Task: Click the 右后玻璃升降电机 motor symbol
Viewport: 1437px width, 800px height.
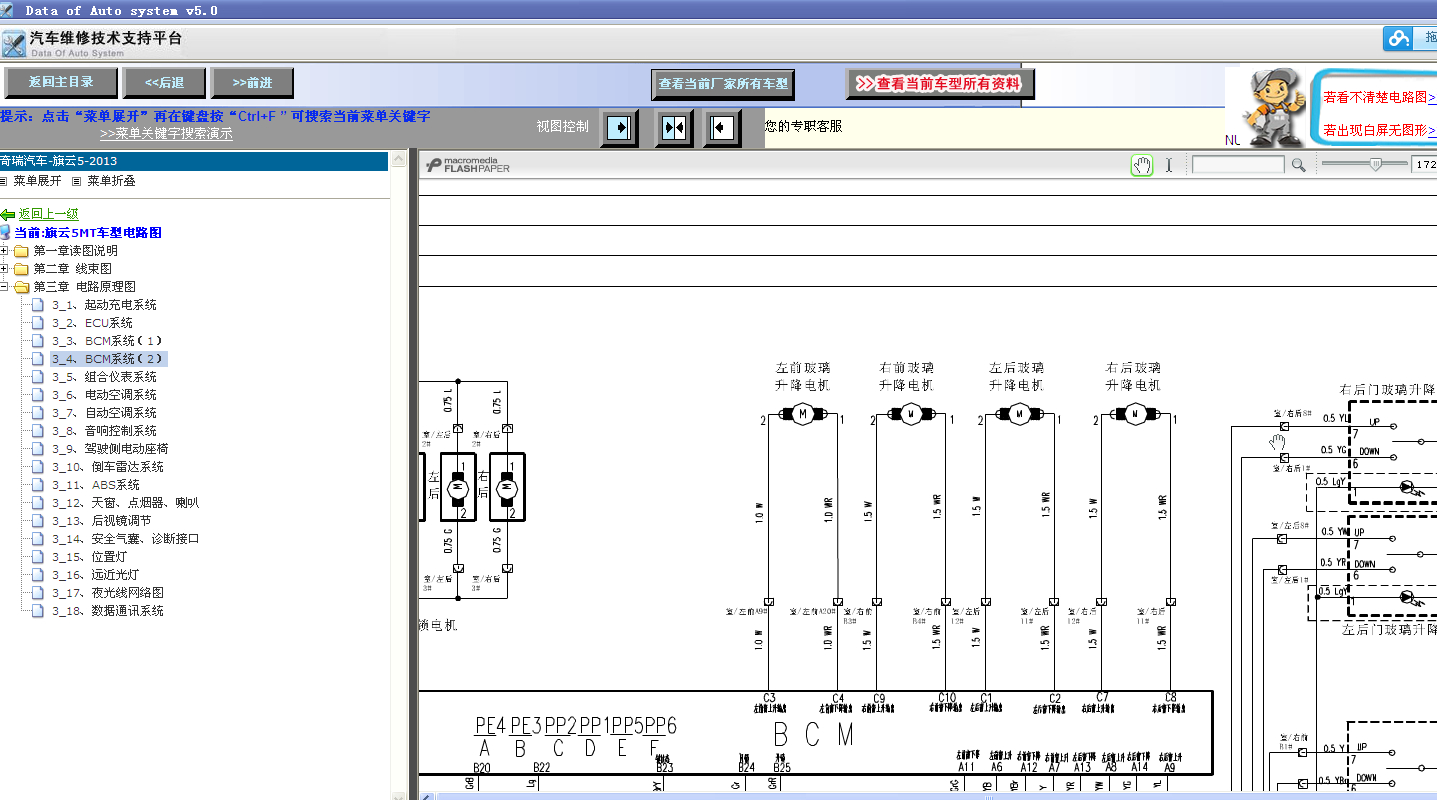Action: click(x=1133, y=413)
